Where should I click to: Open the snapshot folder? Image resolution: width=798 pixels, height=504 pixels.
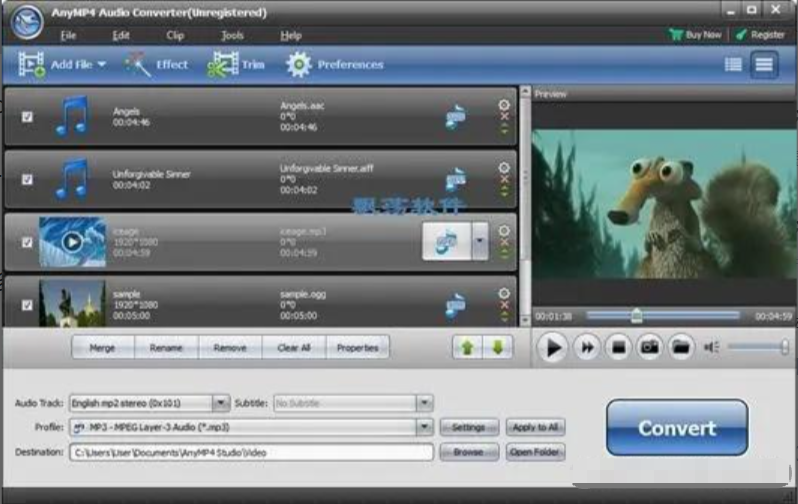(x=681, y=348)
